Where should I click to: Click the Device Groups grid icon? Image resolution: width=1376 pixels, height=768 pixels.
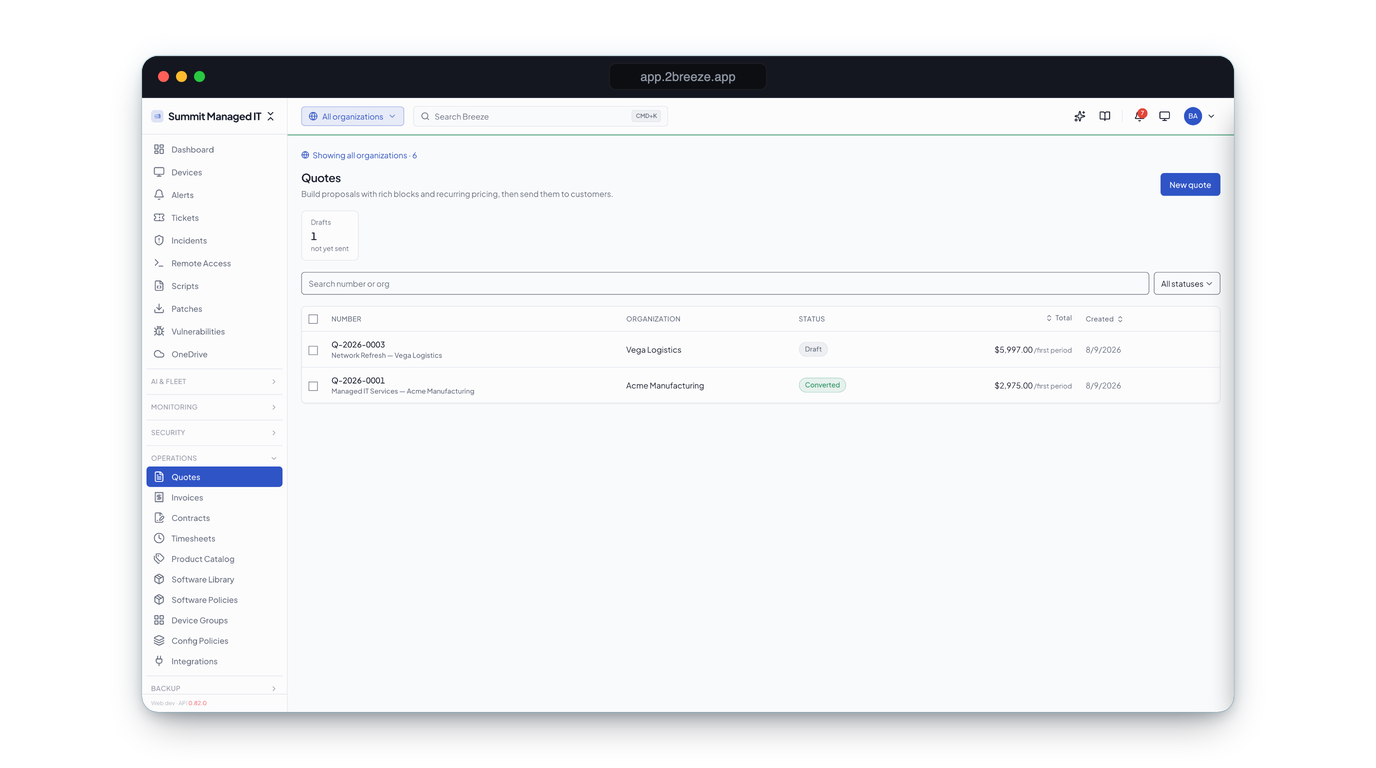click(159, 620)
